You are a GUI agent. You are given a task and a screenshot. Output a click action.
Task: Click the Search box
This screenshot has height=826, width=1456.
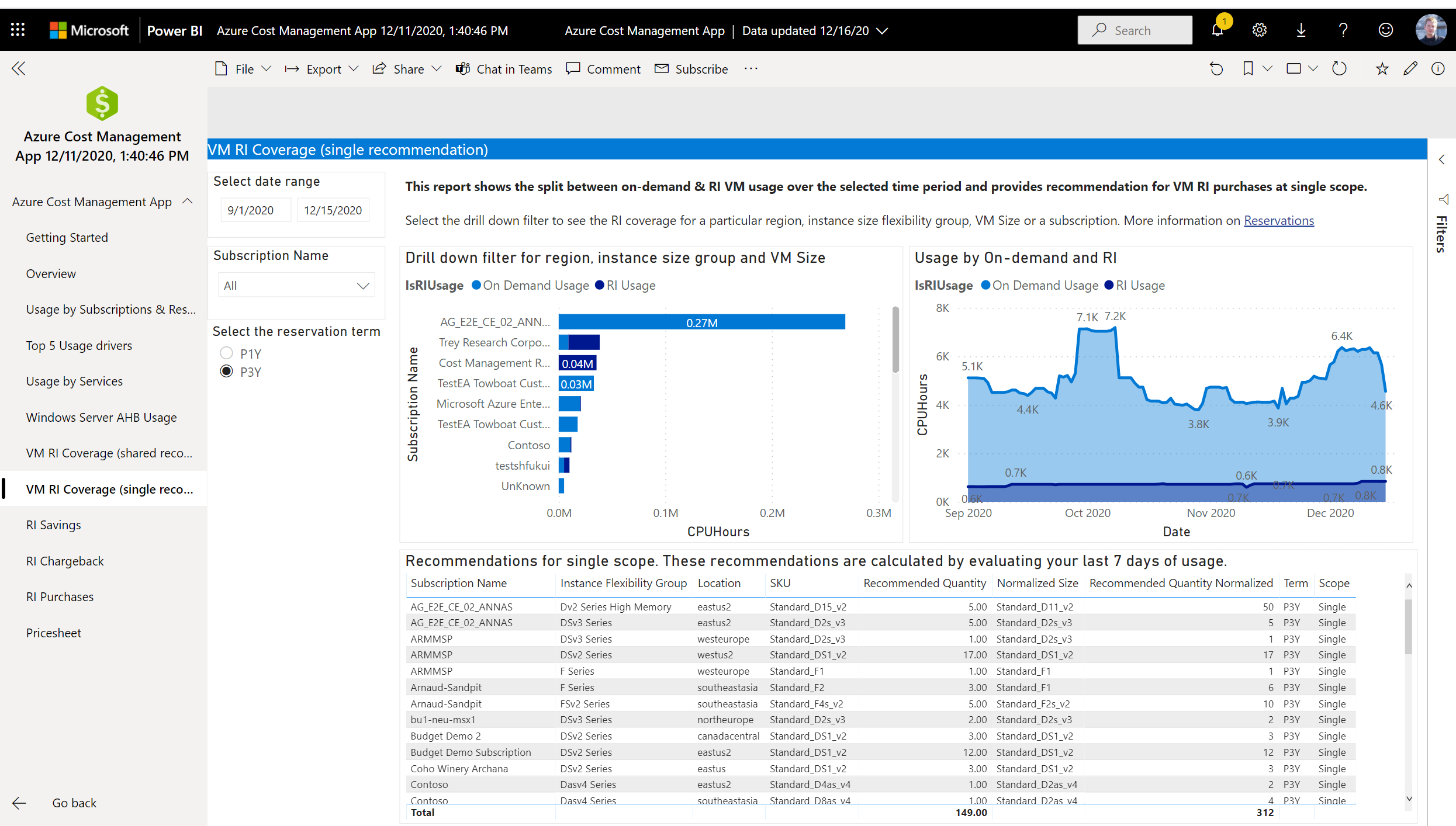click(1135, 30)
